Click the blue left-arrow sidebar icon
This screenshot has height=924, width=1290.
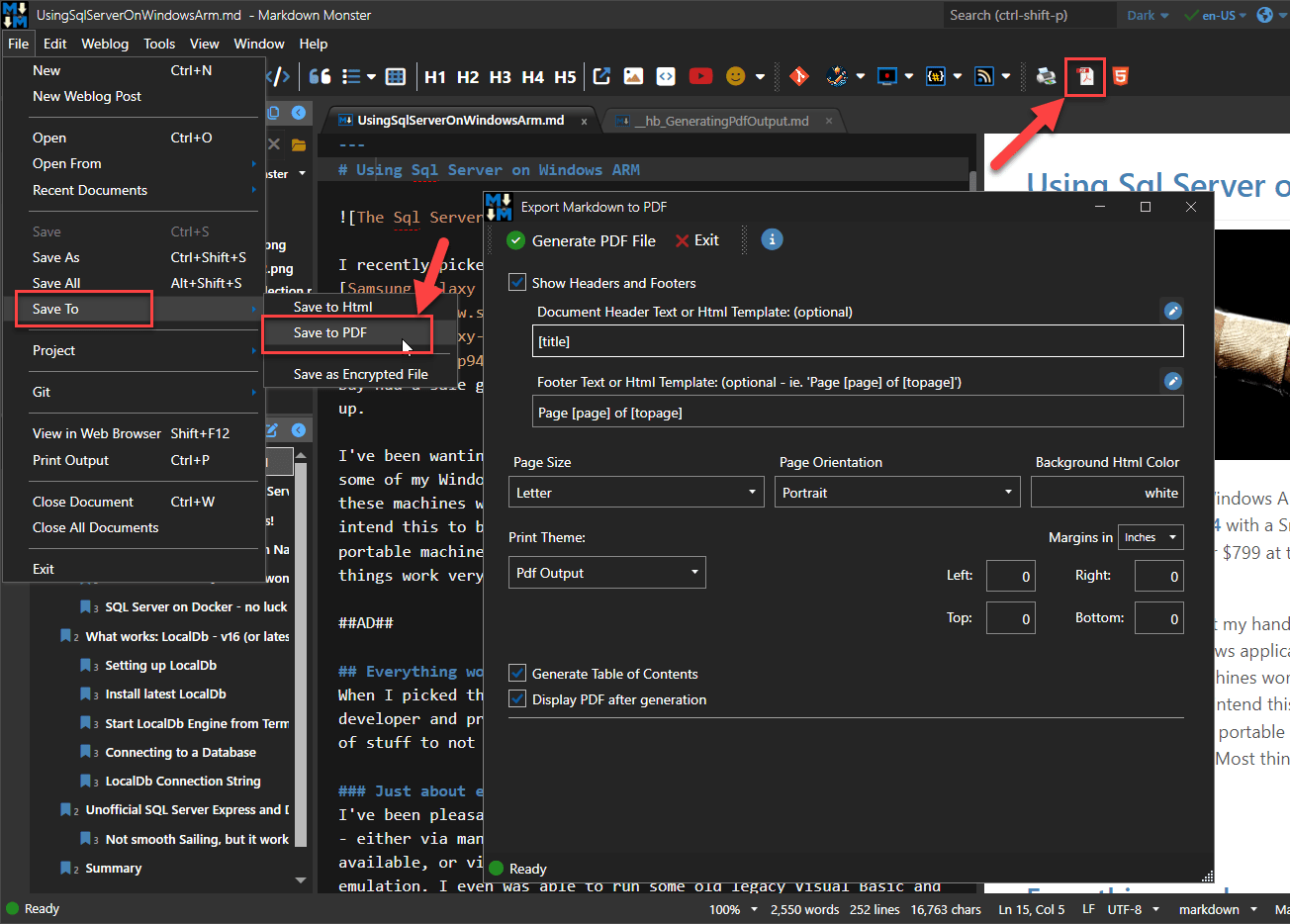coord(298,113)
